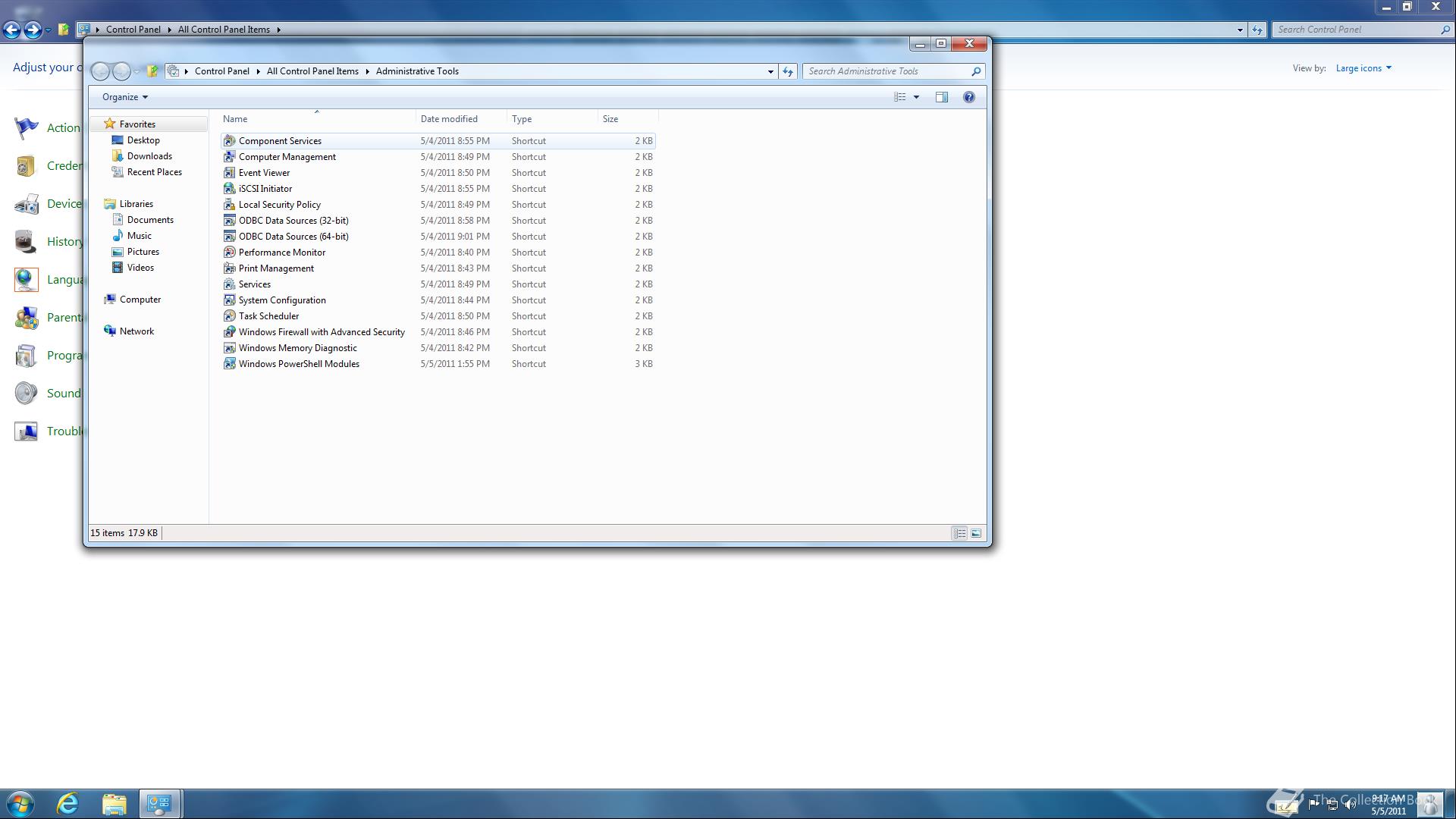Viewport: 1456px width, 819px height.
Task: Open Internet Explorer from the taskbar
Action: coord(68,804)
